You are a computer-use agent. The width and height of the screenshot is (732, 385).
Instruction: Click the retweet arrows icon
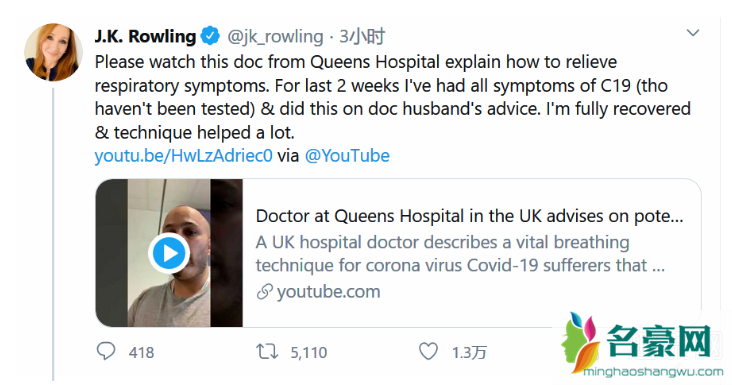267,351
